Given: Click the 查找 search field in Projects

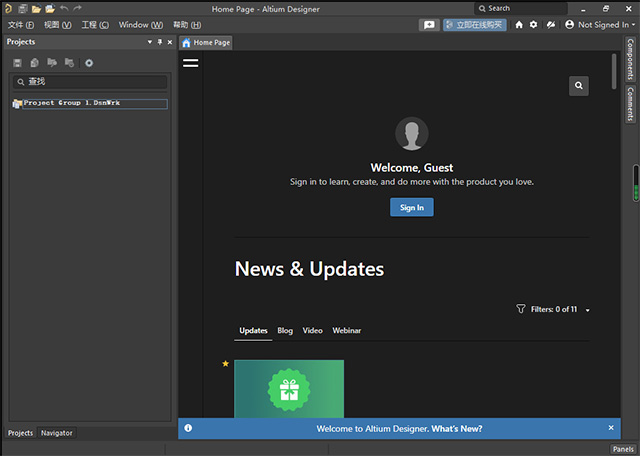Looking at the screenshot, I should tap(90, 82).
